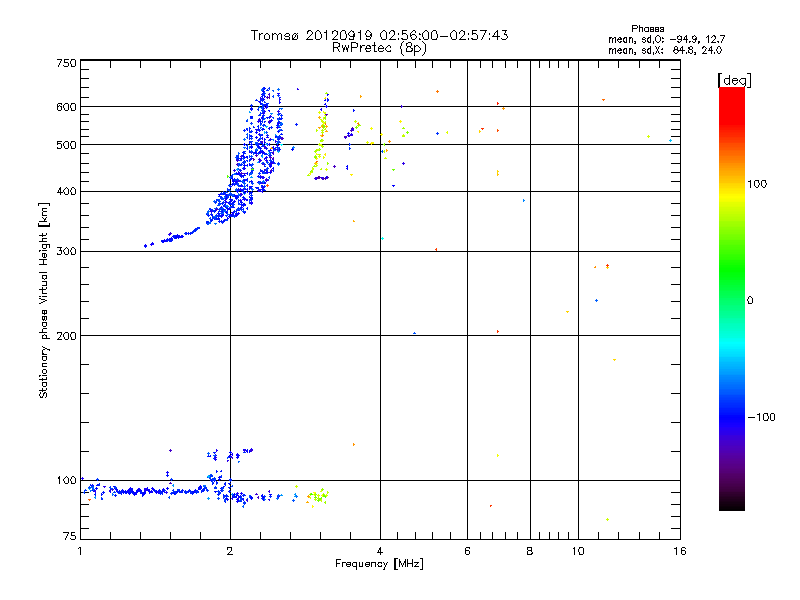Click the blue -100 region of colorbar
Viewport: 800px width, 600px height.
pos(732,416)
